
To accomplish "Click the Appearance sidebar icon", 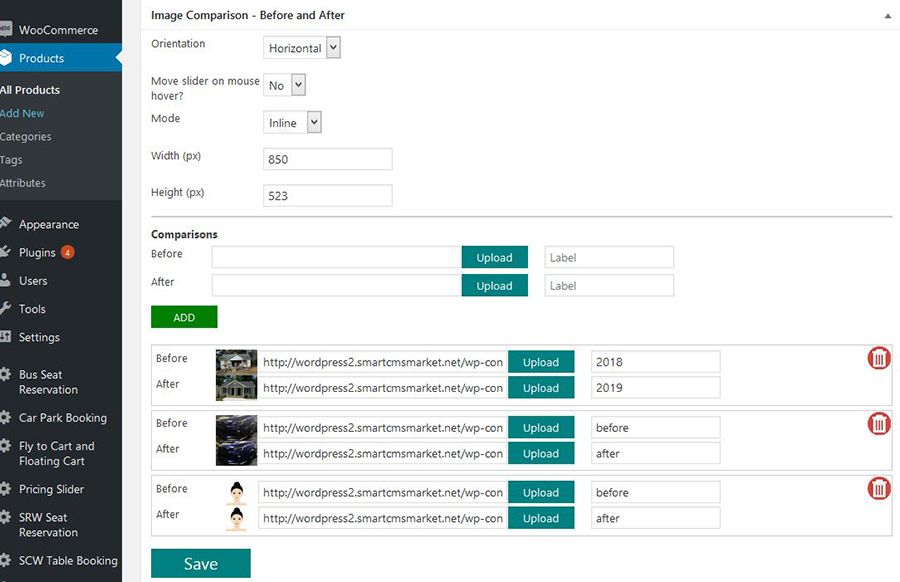I will tap(6, 224).
